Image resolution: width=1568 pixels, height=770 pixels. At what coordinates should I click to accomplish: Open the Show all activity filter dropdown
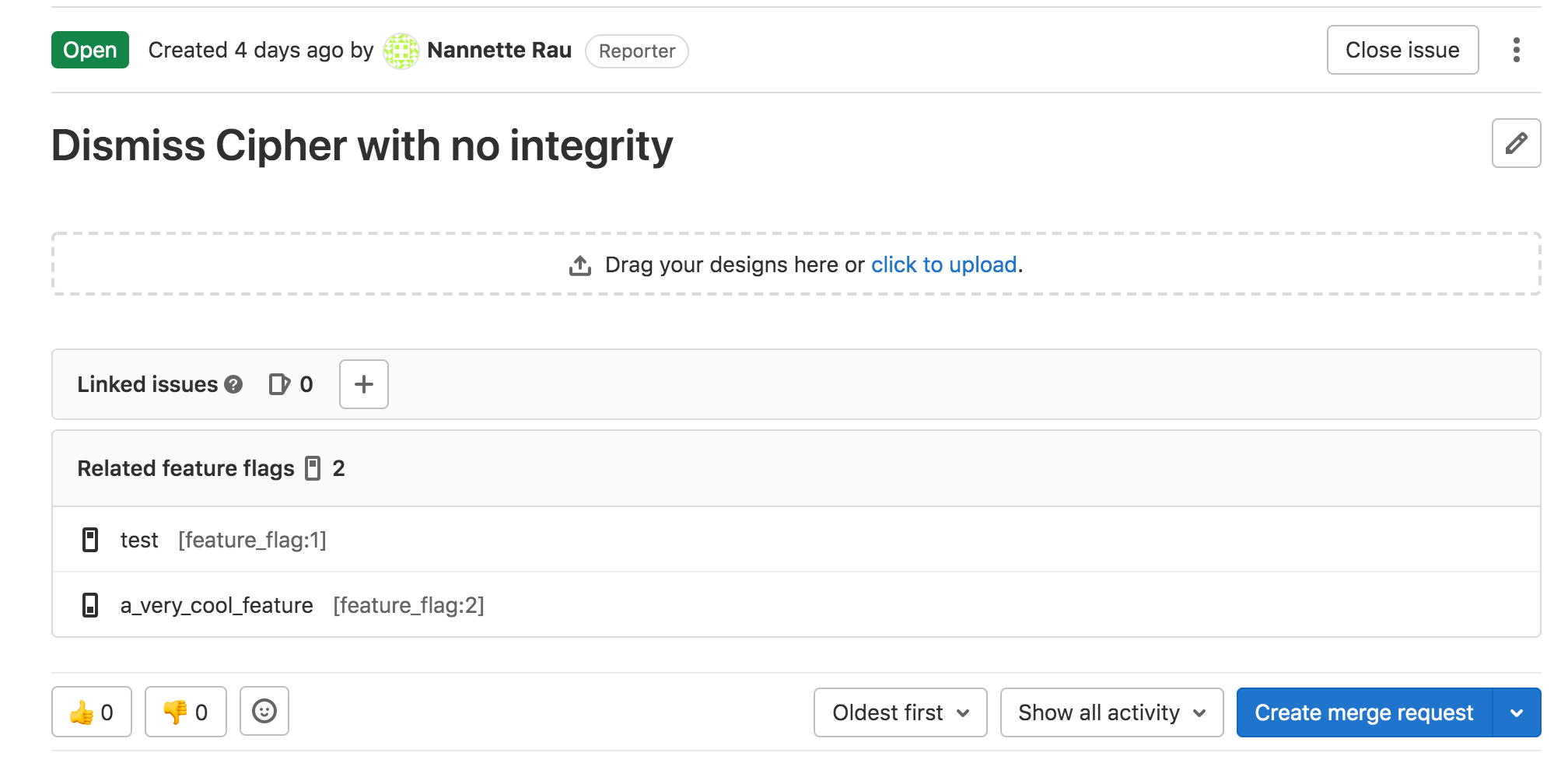[x=1111, y=712]
